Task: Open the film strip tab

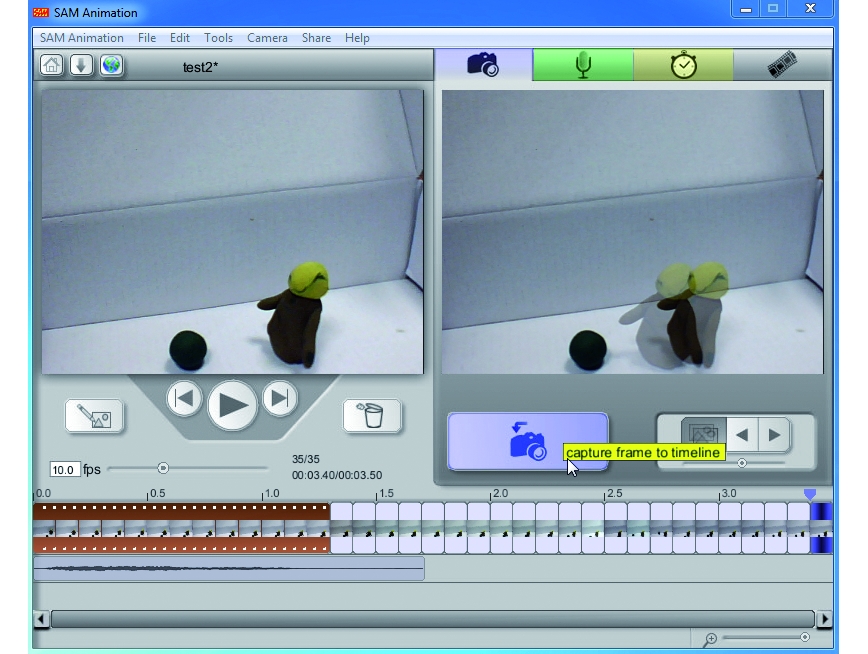Action: coord(783,65)
